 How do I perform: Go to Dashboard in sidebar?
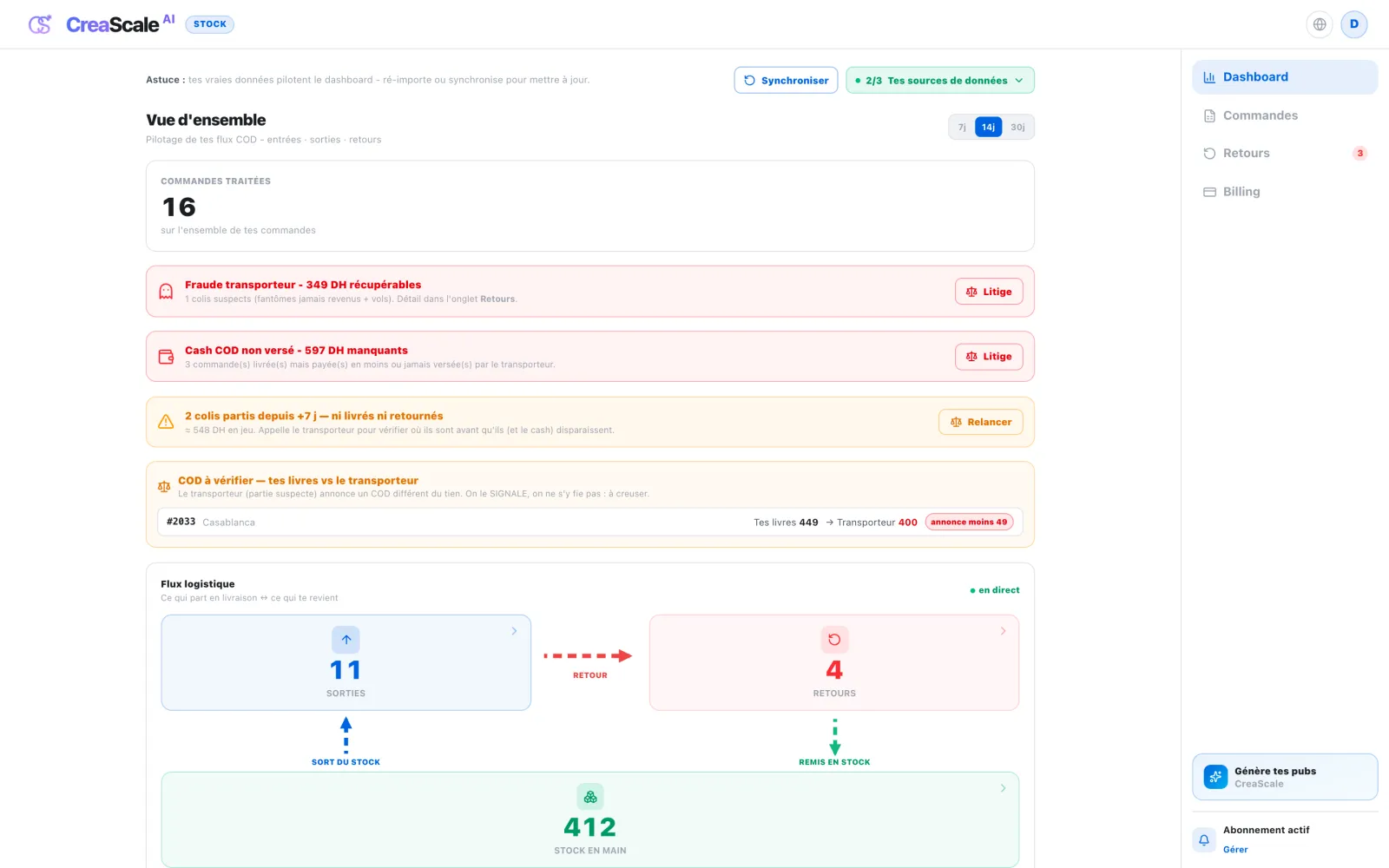point(1285,77)
